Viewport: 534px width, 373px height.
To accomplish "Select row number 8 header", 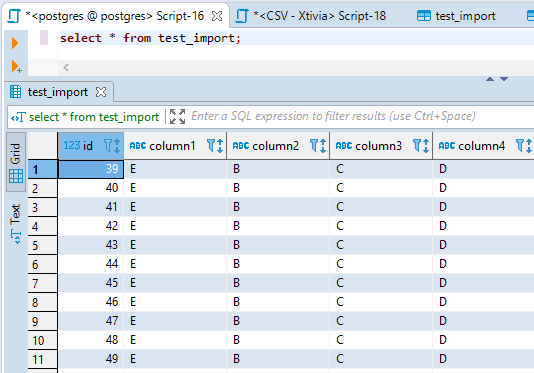I will point(43,302).
